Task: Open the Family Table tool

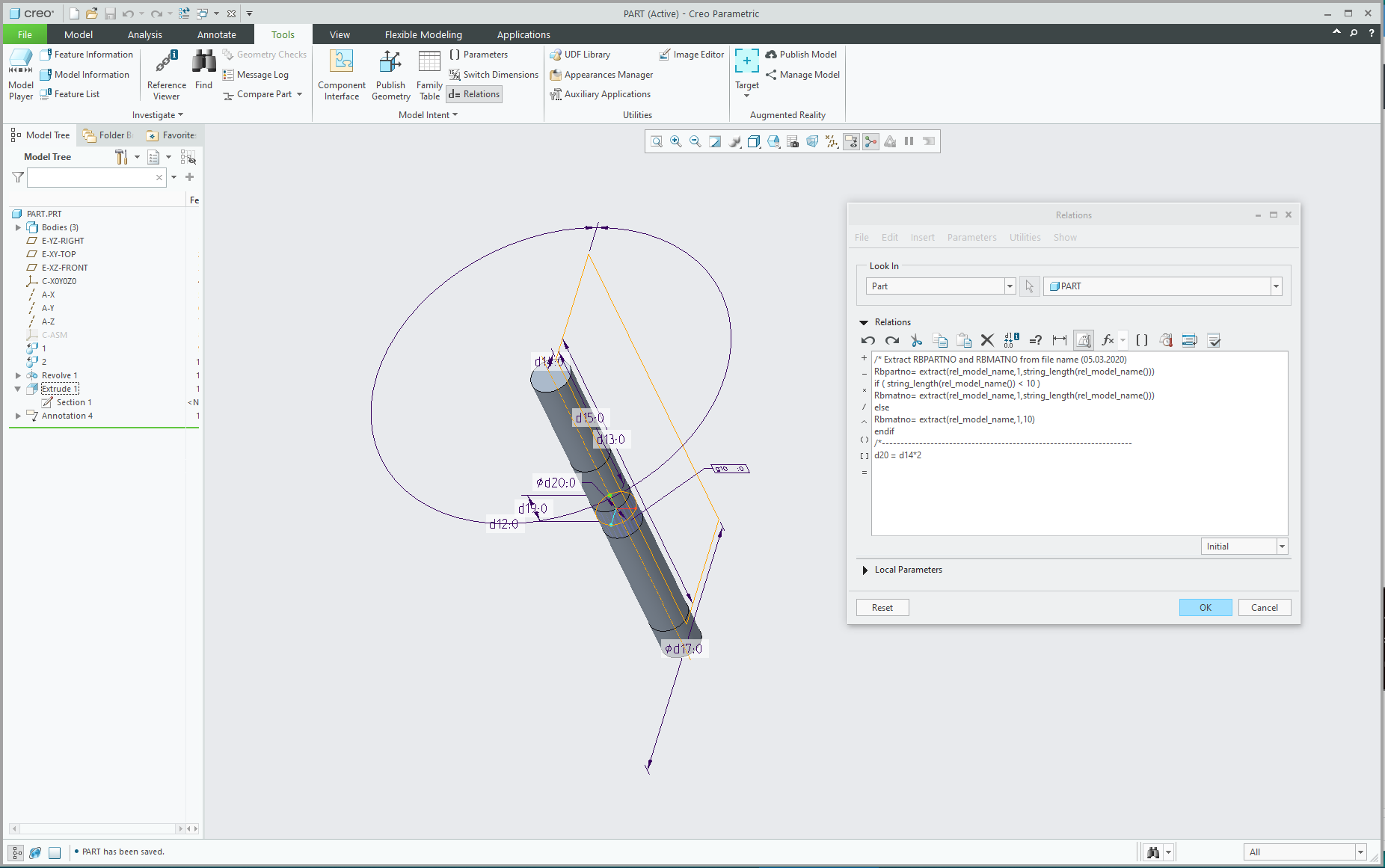Action: (429, 75)
